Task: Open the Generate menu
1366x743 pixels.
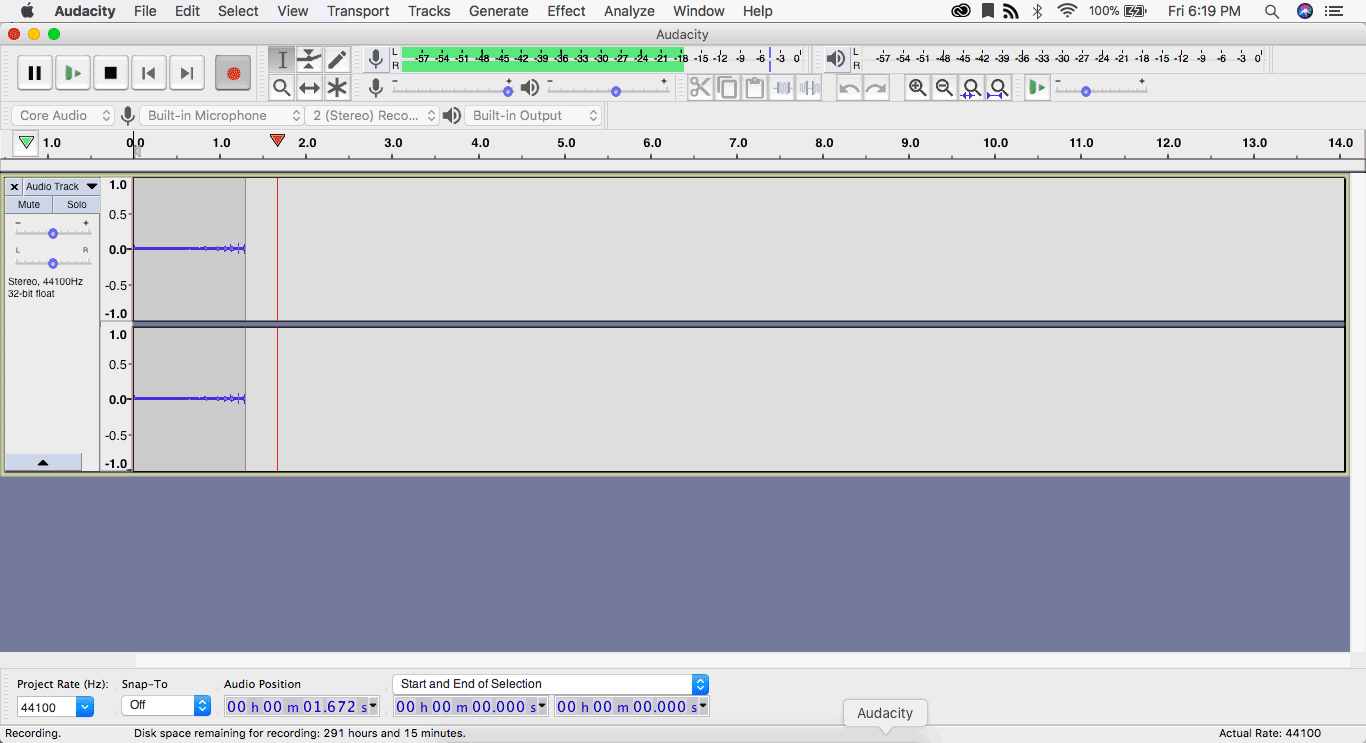Action: [x=498, y=11]
